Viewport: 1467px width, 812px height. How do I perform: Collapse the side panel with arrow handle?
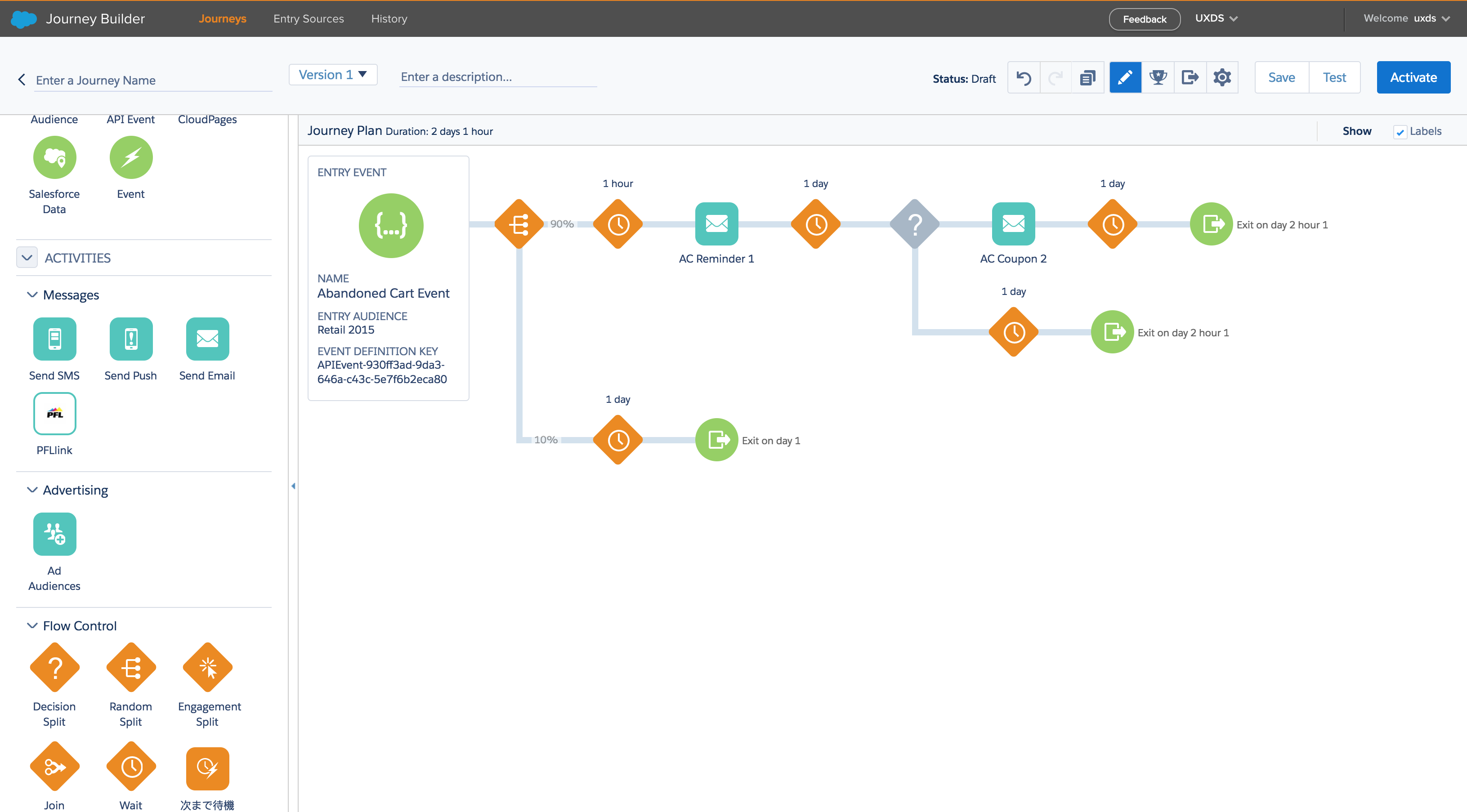pyautogui.click(x=293, y=486)
